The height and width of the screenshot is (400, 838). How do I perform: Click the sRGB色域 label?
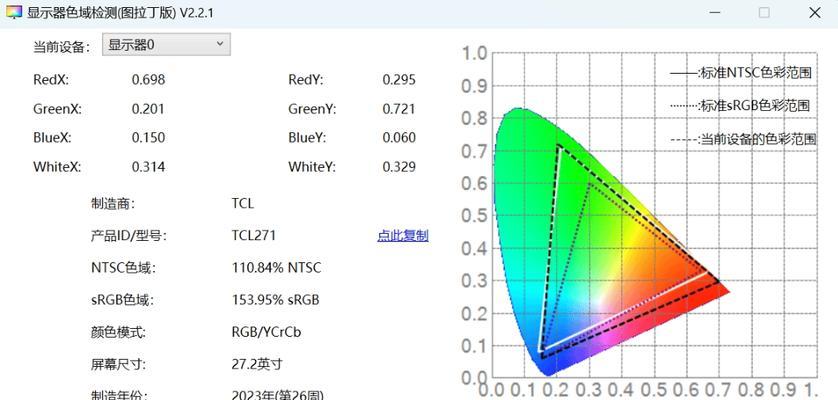pos(122,300)
